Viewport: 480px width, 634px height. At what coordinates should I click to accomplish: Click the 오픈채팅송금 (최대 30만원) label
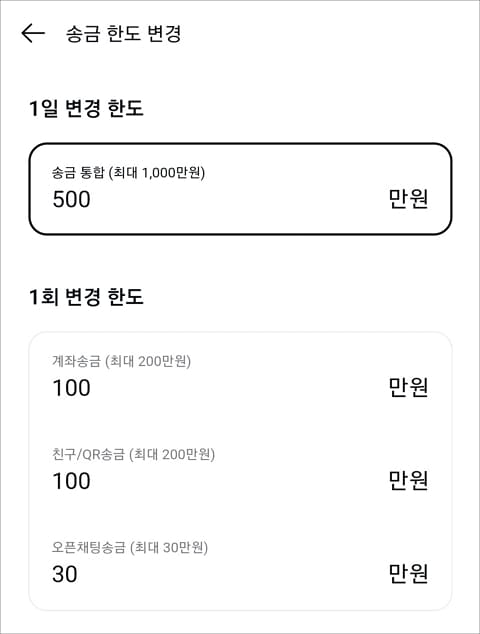[x=130, y=547]
